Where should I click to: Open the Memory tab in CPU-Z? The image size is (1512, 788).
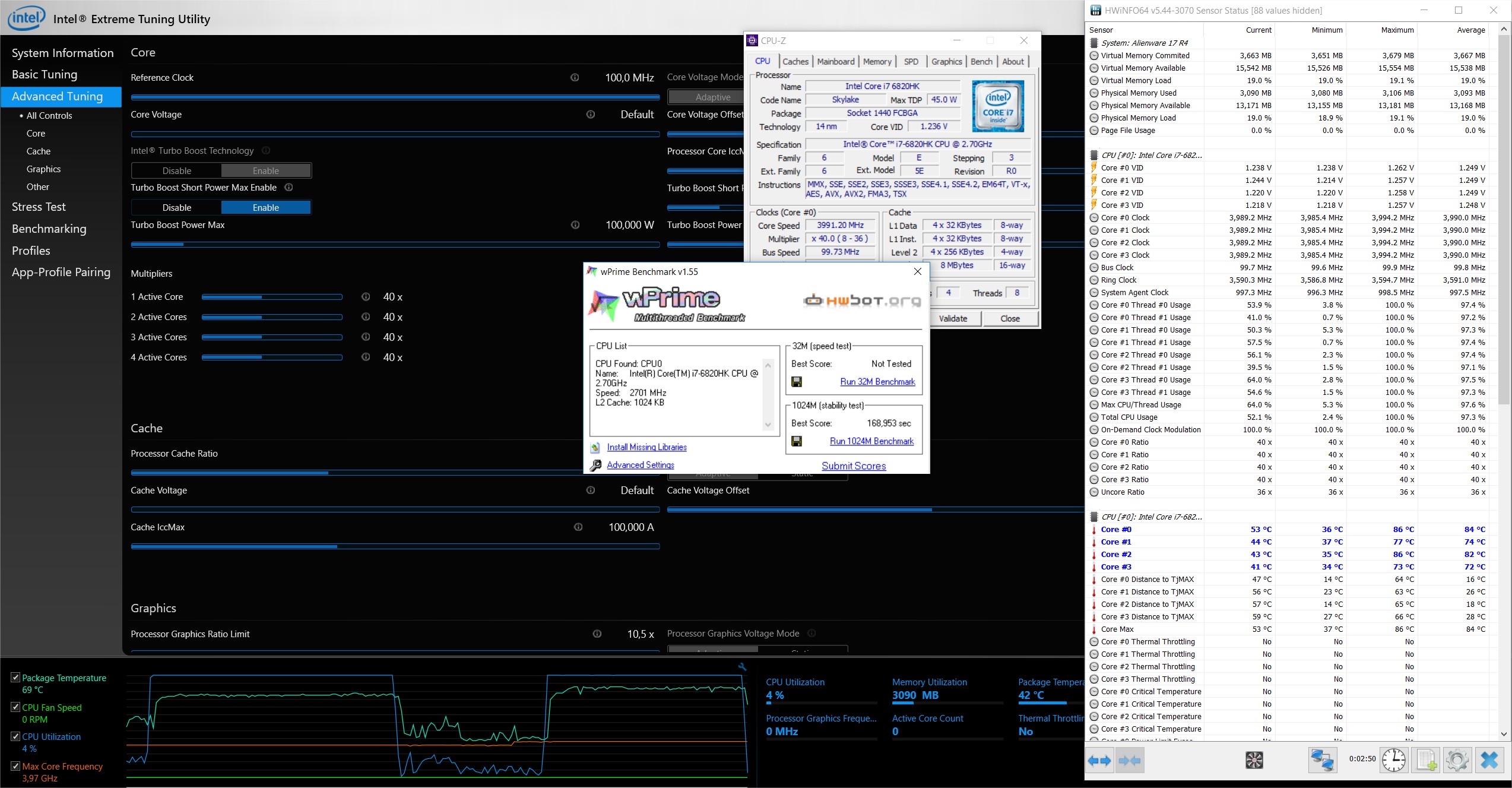877,61
